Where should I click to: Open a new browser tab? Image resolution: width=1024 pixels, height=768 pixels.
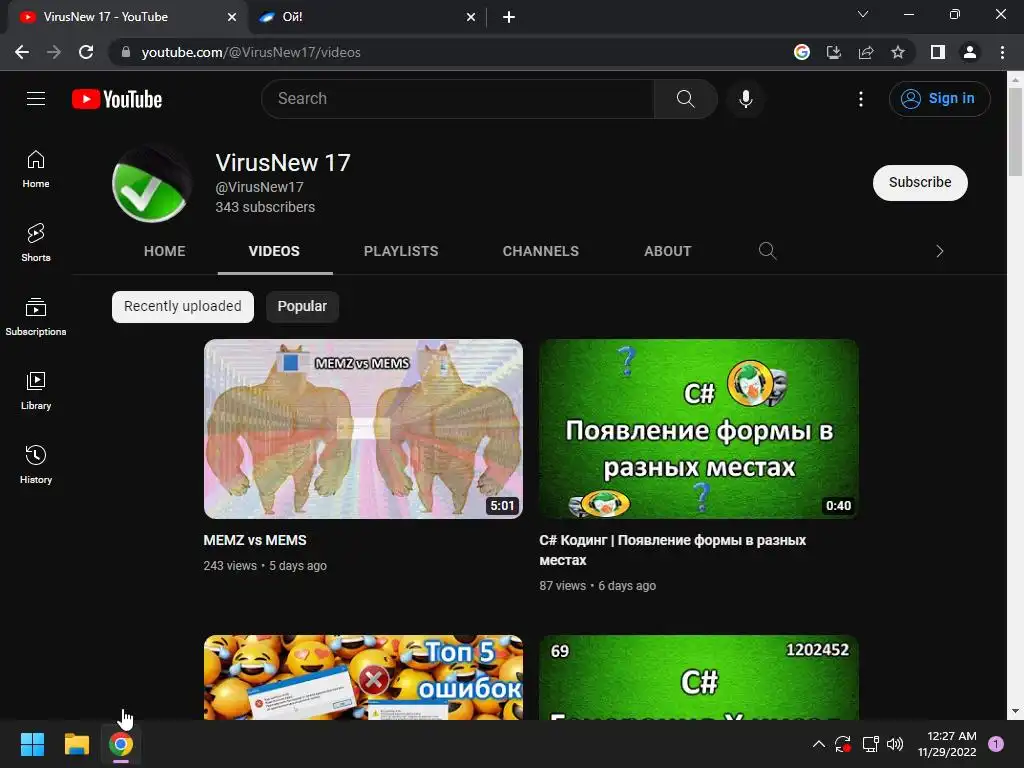(509, 17)
